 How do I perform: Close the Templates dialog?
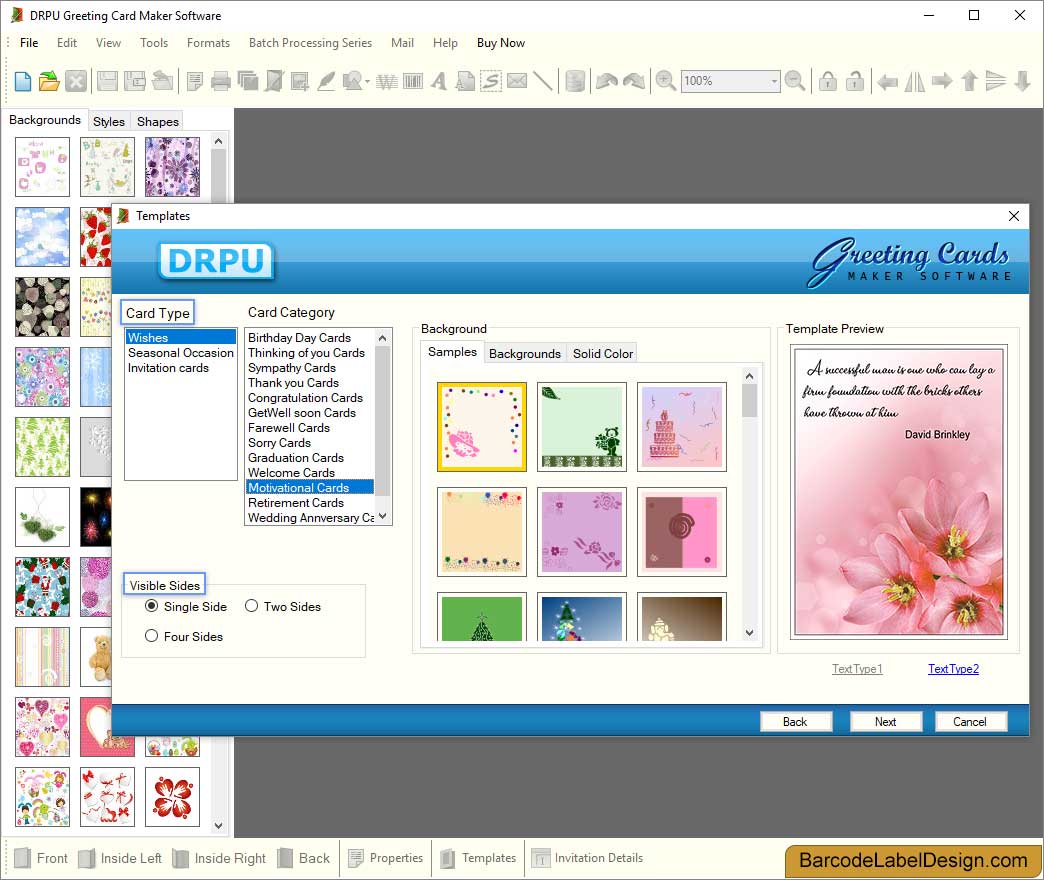tap(1013, 216)
